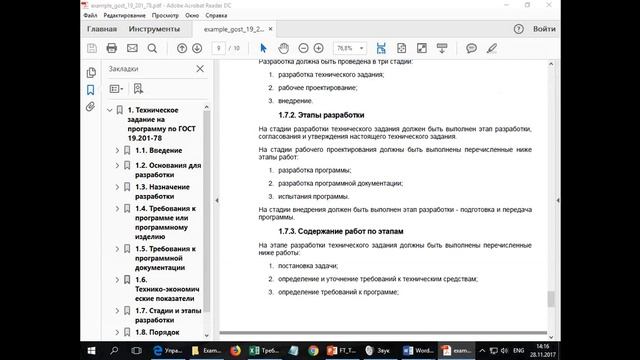The width and height of the screenshot is (640, 360).
Task: Open the Просмотр menu
Action: [x=165, y=16]
